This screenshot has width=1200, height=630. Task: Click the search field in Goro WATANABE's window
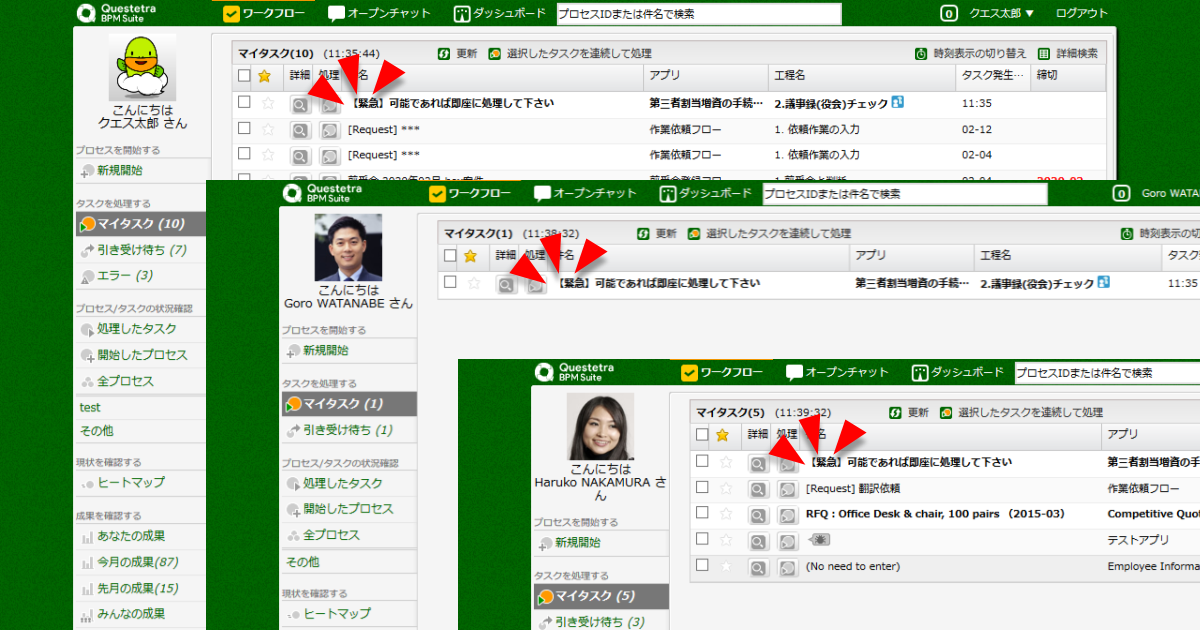click(x=905, y=193)
